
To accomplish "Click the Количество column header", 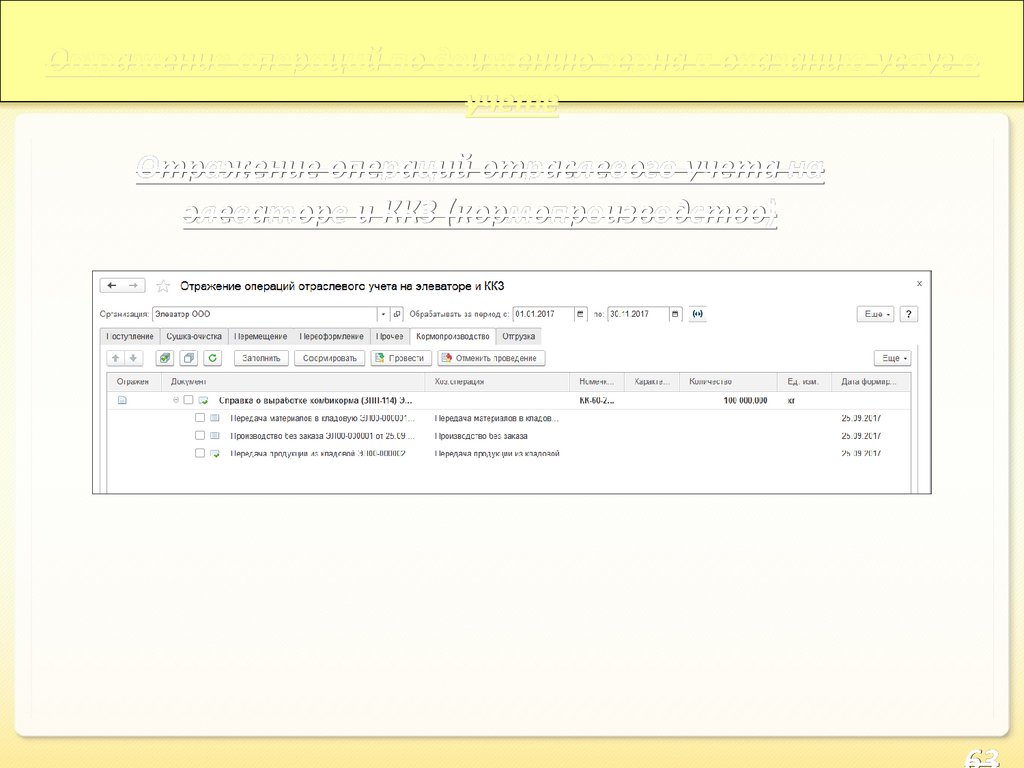I will click(x=729, y=381).
